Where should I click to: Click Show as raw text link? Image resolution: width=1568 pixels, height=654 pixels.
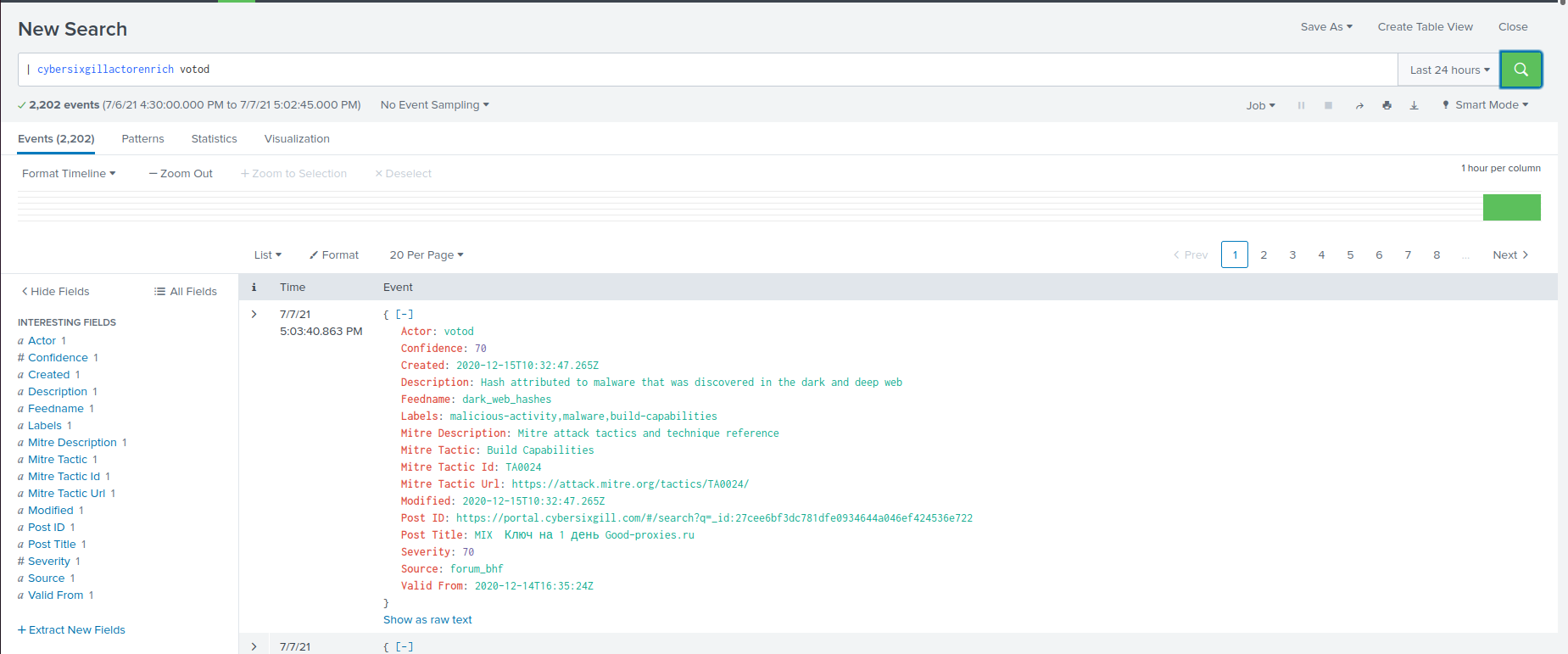tap(427, 620)
